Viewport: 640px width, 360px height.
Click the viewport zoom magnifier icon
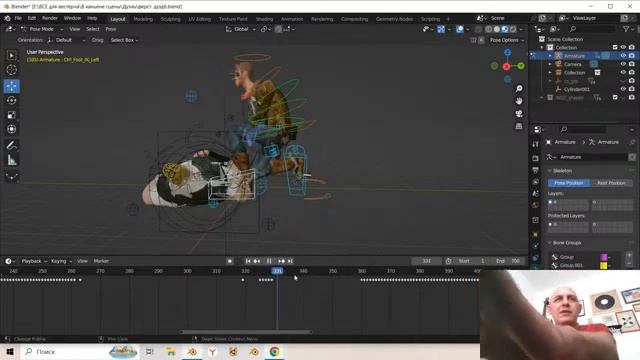(x=519, y=89)
